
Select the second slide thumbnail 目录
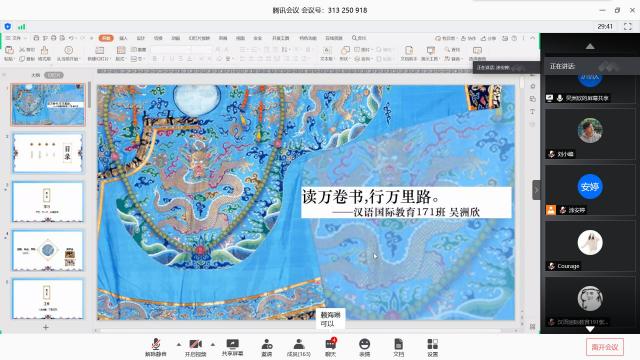click(48, 153)
